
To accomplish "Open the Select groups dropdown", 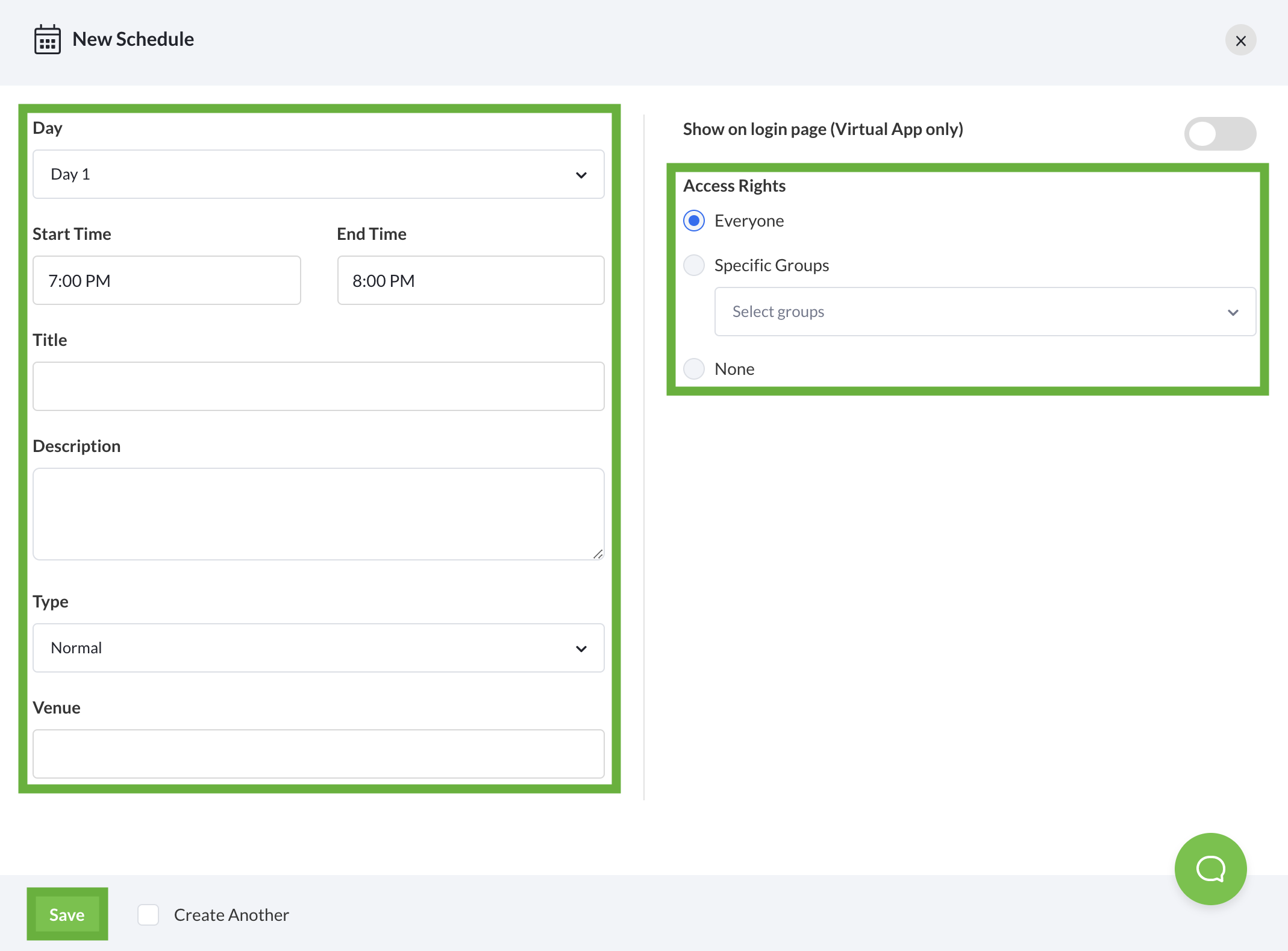I will (x=964, y=312).
